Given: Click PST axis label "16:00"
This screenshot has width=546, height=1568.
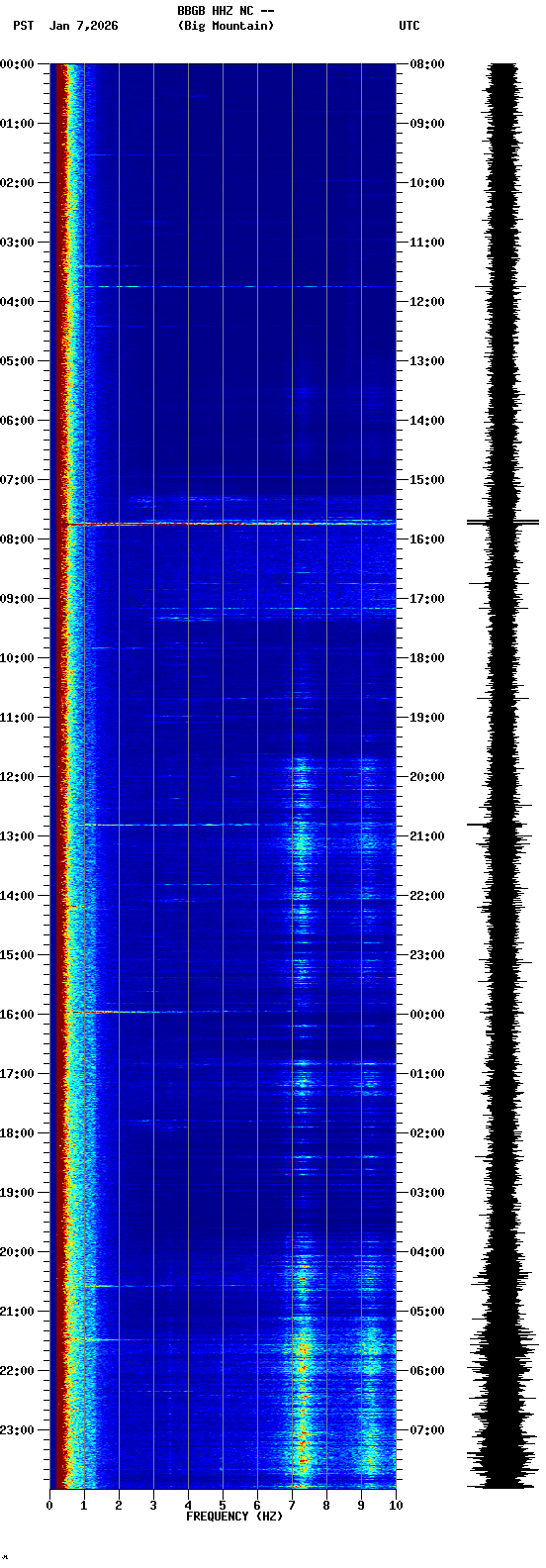Looking at the screenshot, I should point(17,1015).
